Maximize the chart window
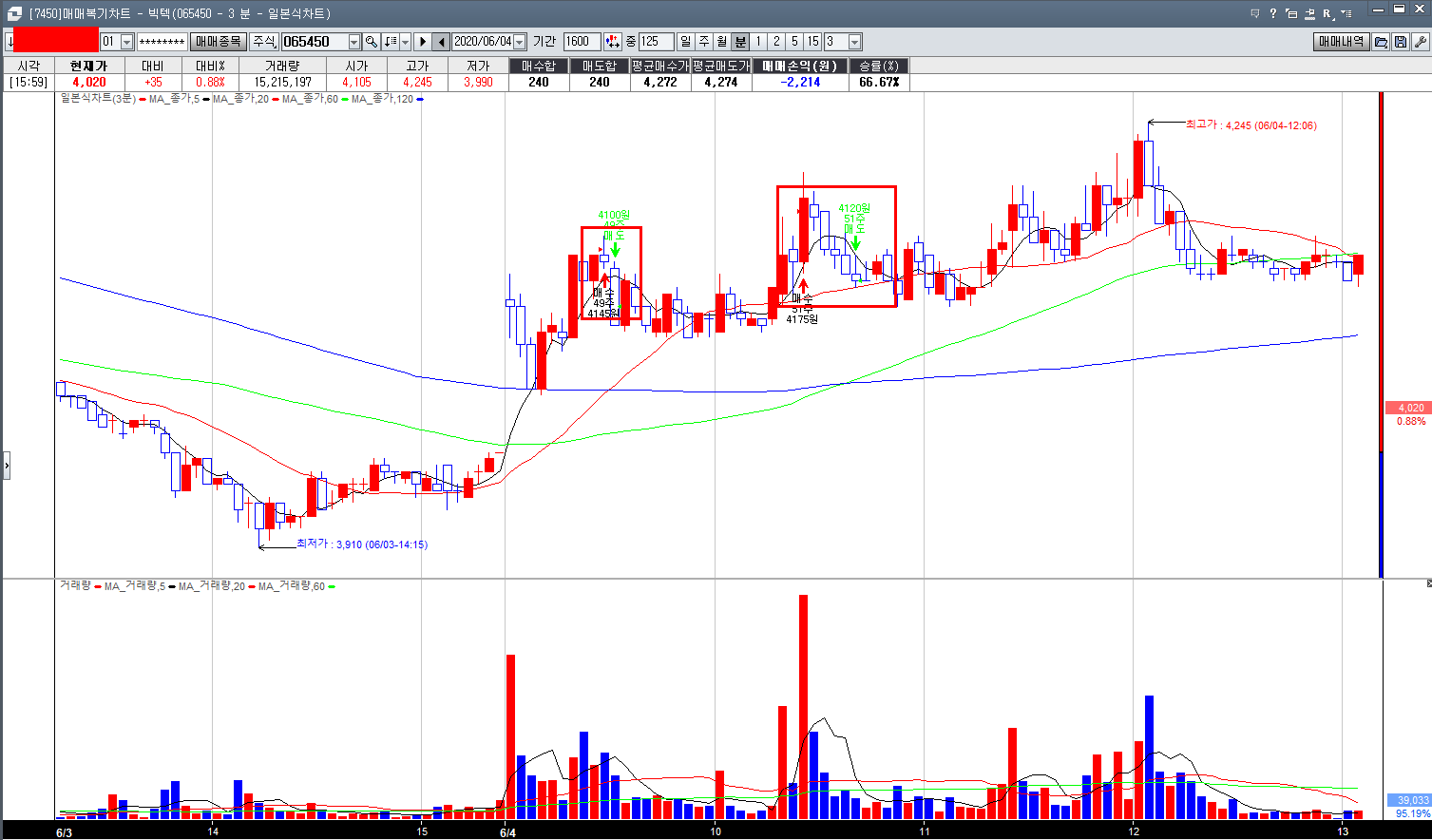Screen dimensions: 1432x840 click(1399, 10)
